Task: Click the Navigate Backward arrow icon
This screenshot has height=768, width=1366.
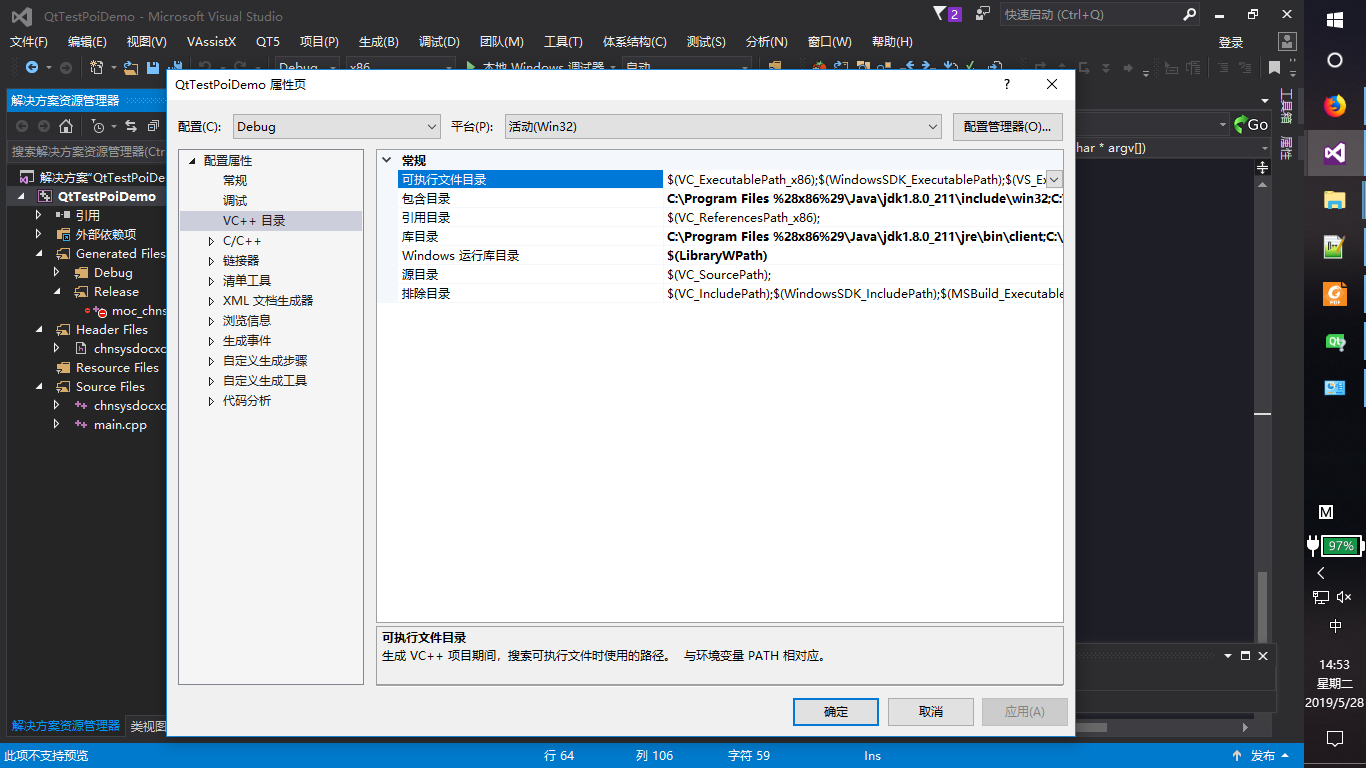Action: 32,68
